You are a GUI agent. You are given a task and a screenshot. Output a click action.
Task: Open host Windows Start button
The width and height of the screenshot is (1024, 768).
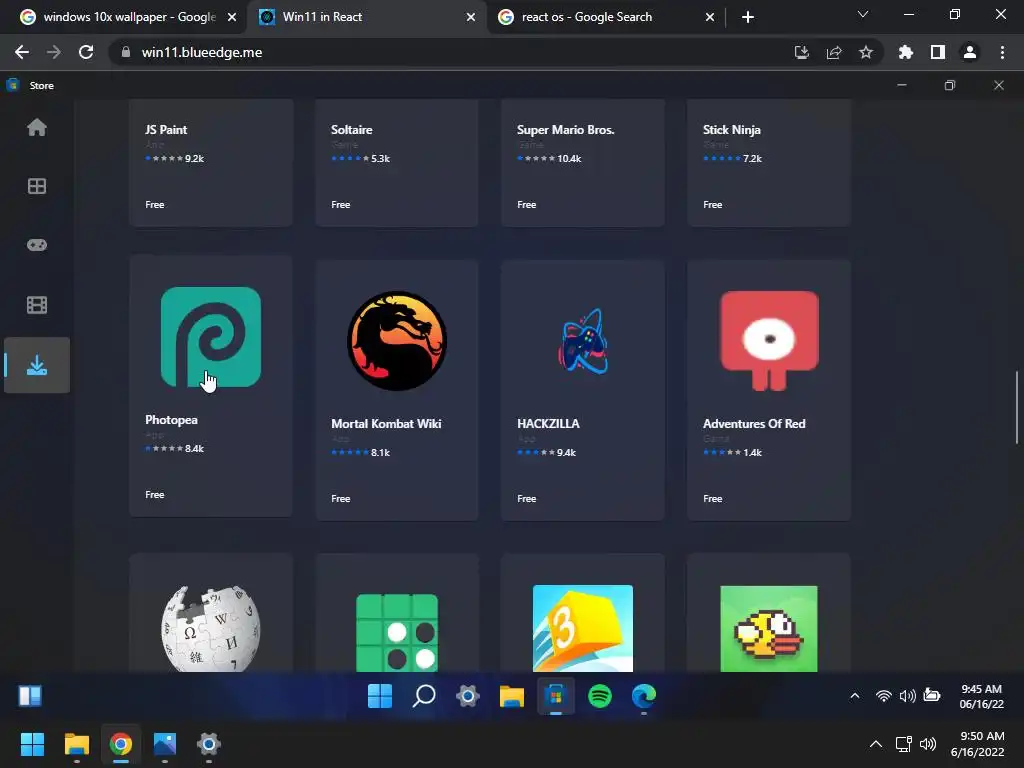(32, 744)
